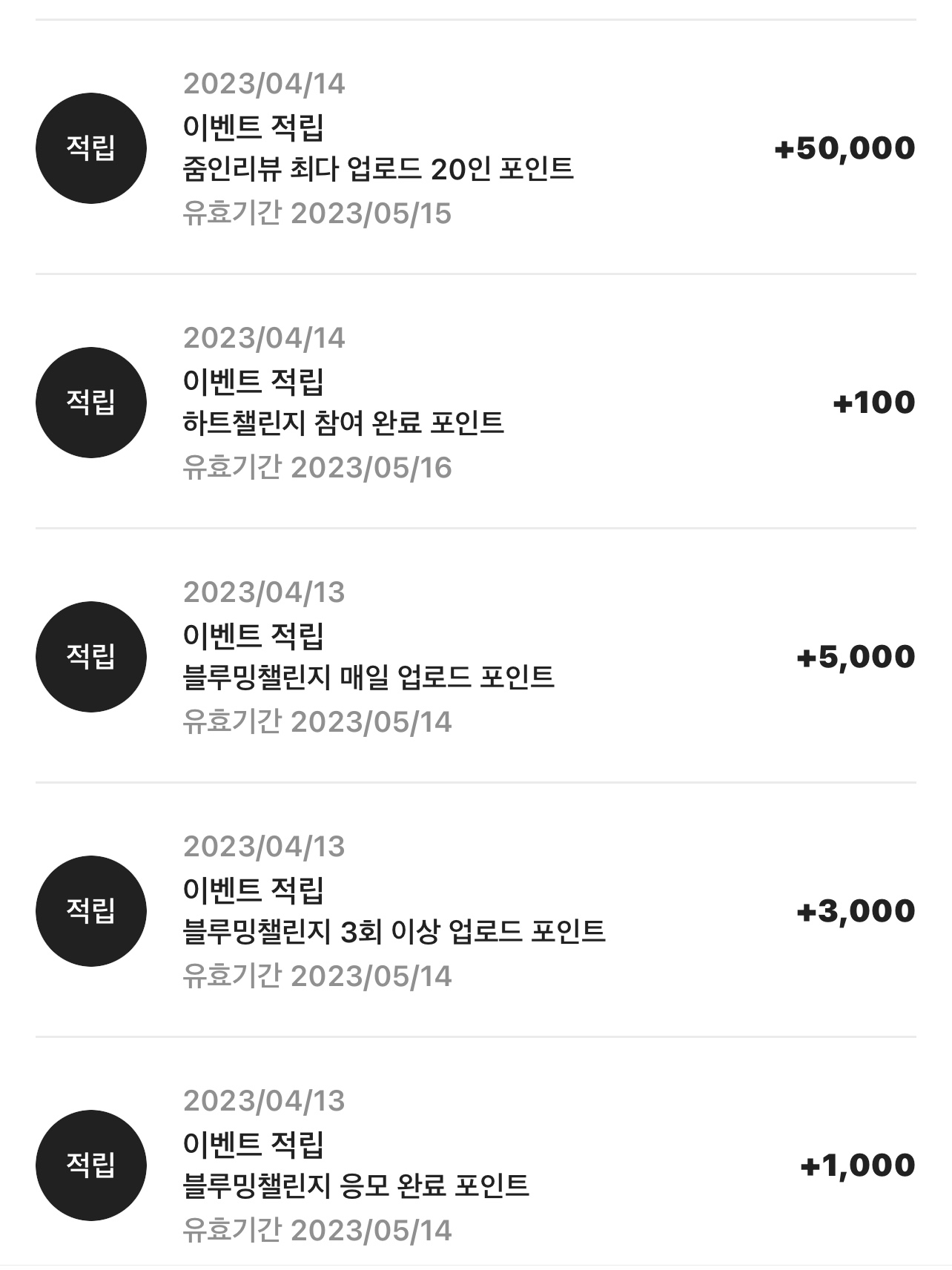Tap 이벤트 적립 title in the +1,000 entry
Viewport: 952px width, 1270px height.
[x=254, y=1145]
